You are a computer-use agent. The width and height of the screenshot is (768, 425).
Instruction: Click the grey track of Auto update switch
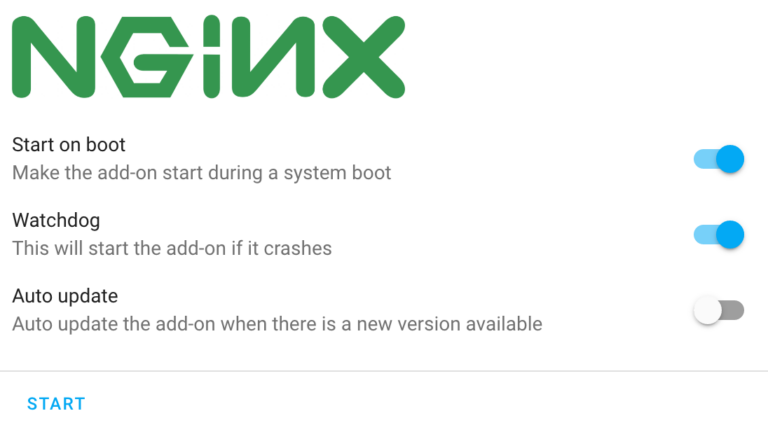pos(733,310)
